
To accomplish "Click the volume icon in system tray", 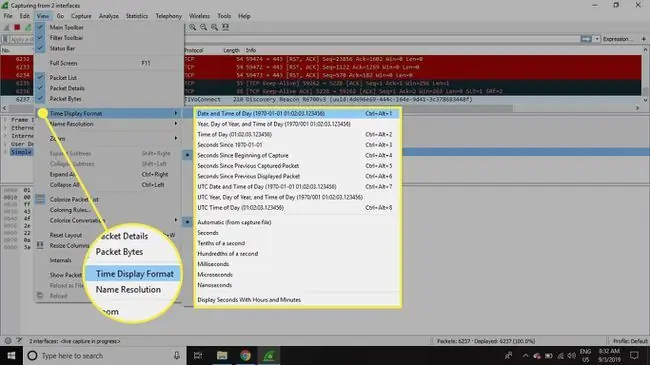I will click(572, 356).
